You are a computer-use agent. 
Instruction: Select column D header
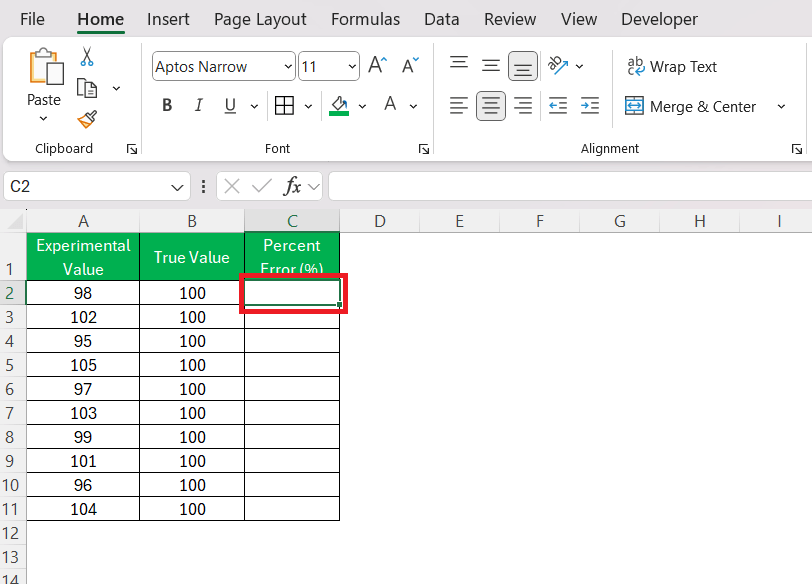pos(380,221)
